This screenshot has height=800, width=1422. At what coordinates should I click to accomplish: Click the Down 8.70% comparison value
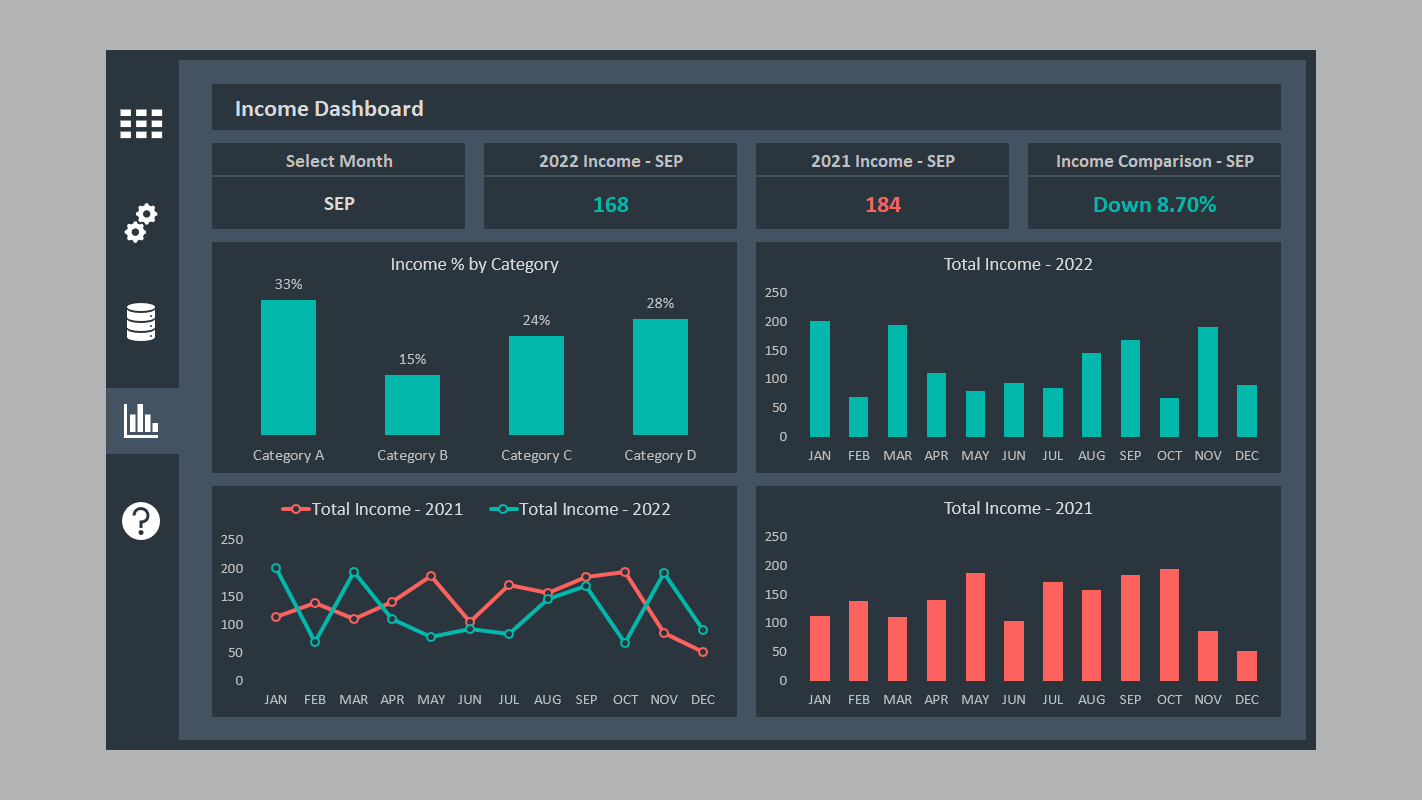1154,205
